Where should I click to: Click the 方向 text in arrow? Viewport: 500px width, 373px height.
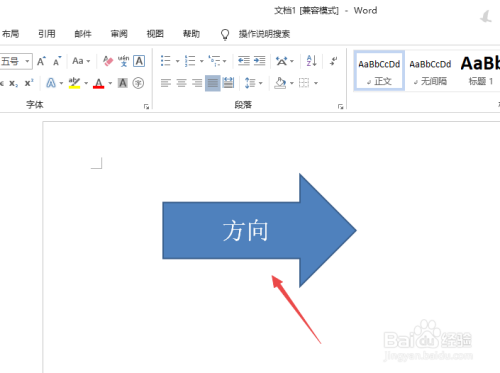tap(246, 230)
